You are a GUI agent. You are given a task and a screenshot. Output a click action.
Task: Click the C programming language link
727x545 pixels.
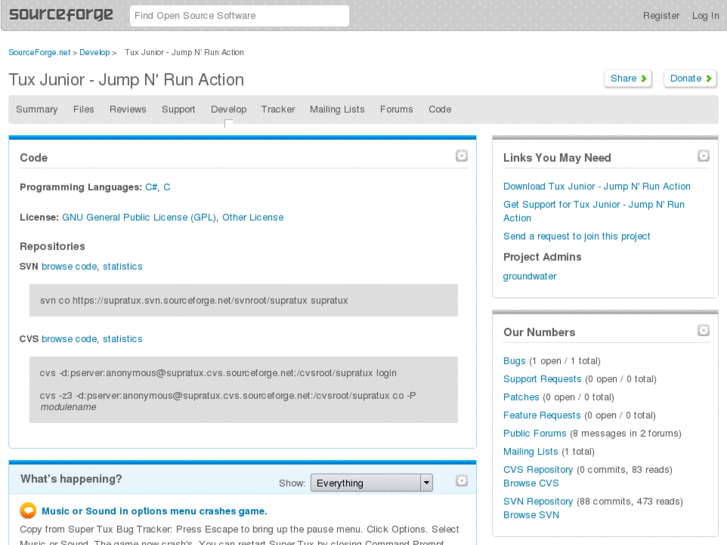point(167,187)
